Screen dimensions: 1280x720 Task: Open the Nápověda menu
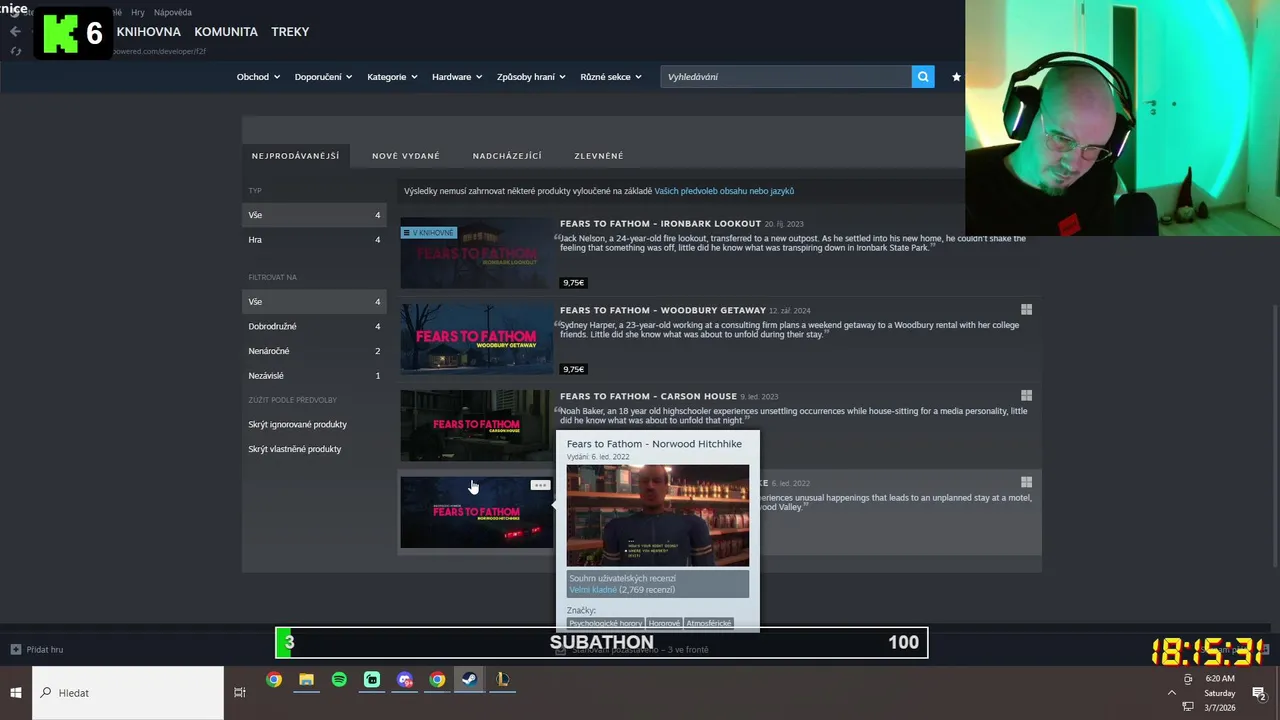pyautogui.click(x=173, y=12)
